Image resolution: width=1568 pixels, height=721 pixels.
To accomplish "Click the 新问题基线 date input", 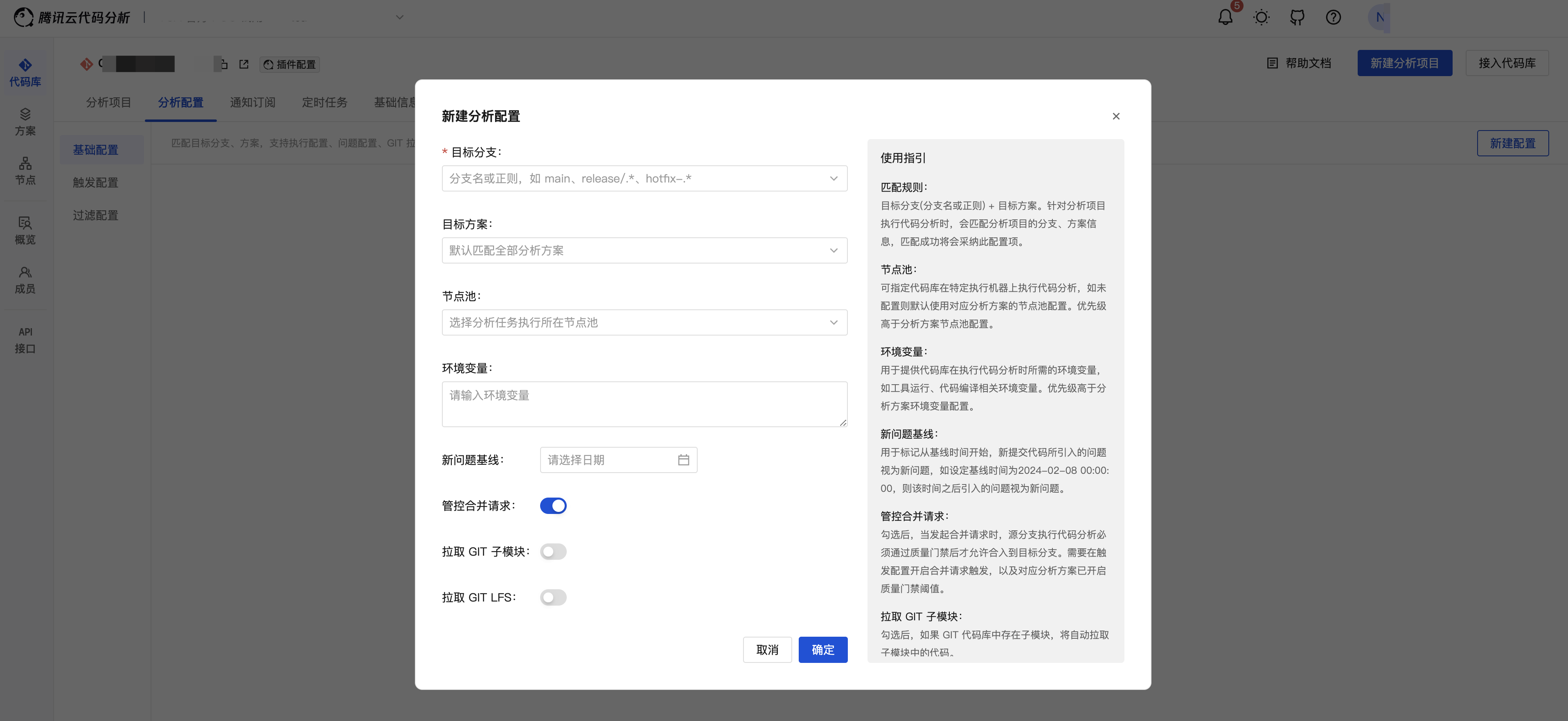I will click(618, 460).
